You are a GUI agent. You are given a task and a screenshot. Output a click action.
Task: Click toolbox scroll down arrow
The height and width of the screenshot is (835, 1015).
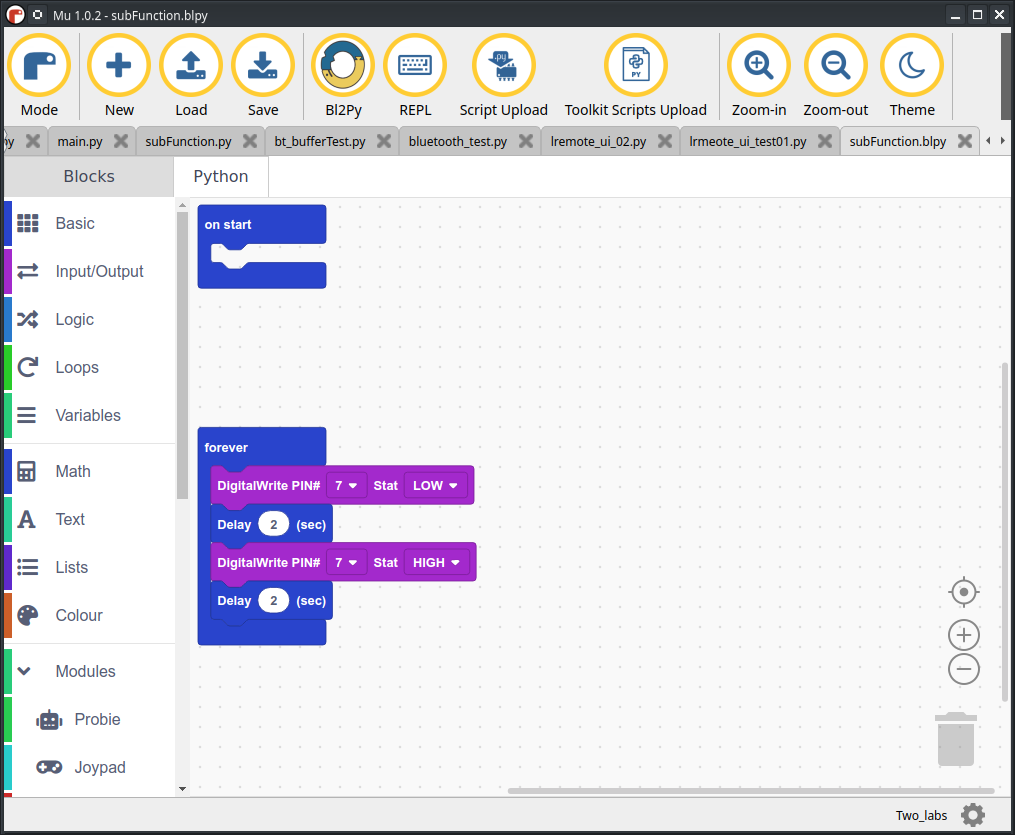(x=182, y=788)
